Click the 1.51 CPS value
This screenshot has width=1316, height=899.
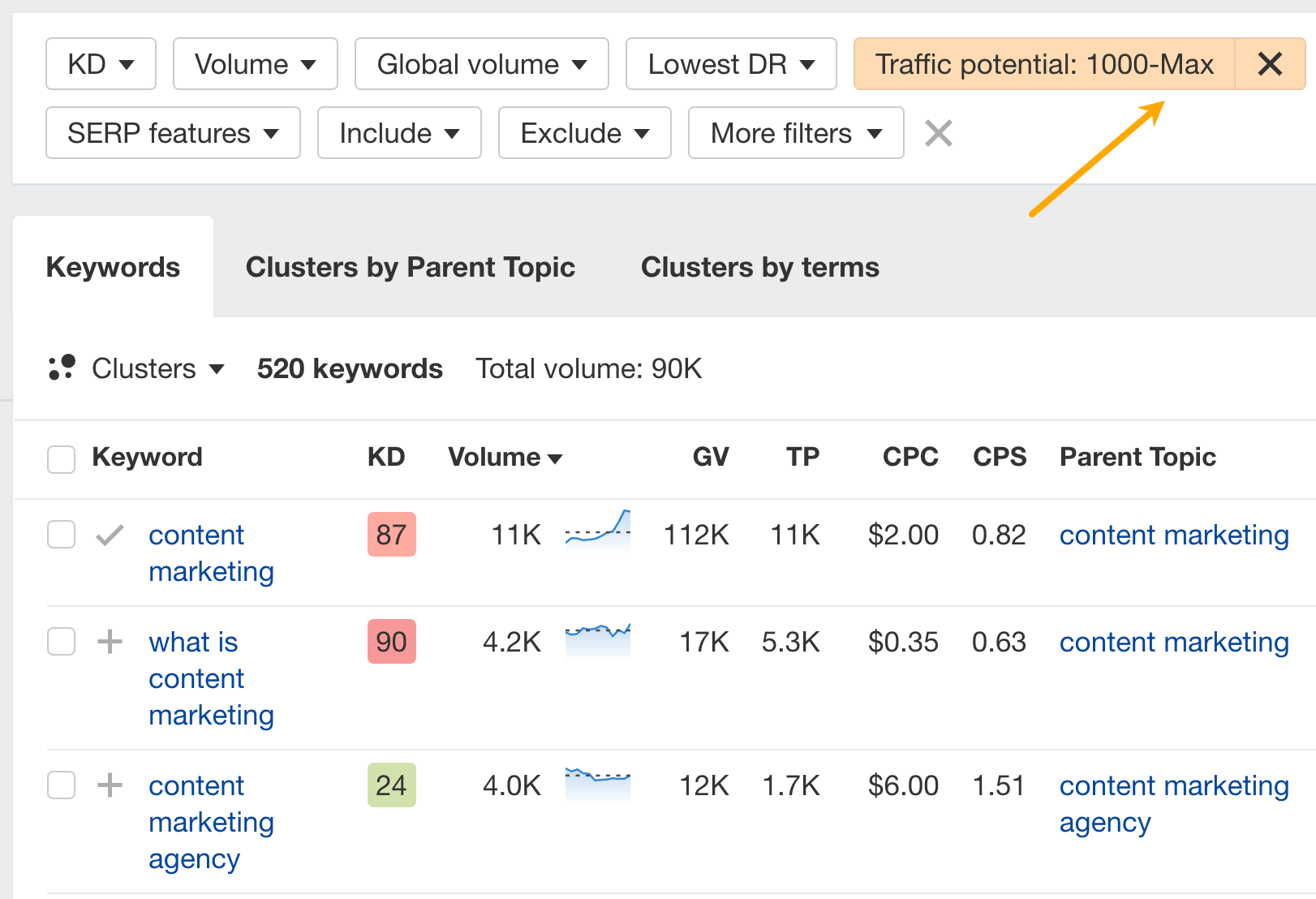[x=999, y=785]
